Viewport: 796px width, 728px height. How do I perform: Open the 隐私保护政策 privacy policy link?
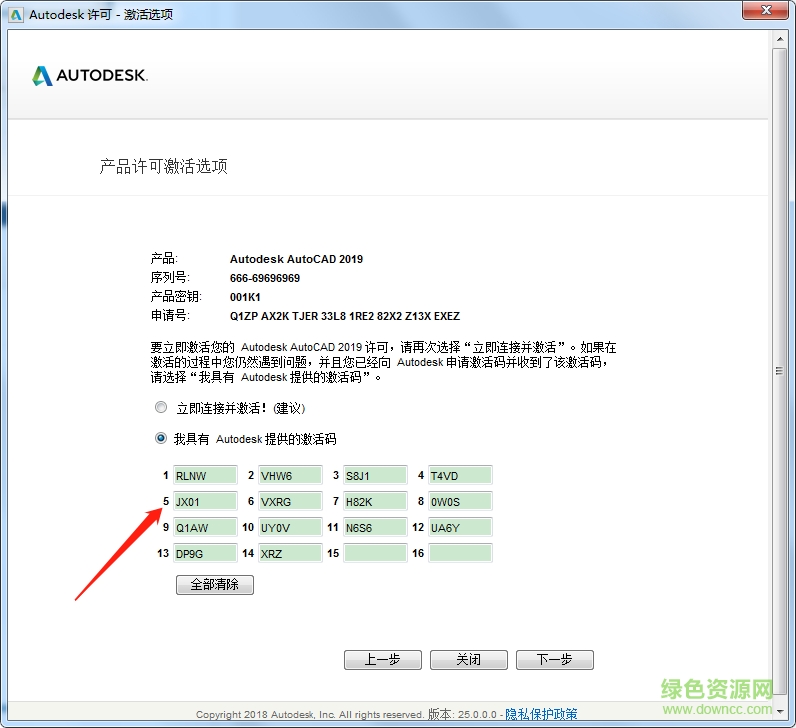pyautogui.click(x=541, y=714)
